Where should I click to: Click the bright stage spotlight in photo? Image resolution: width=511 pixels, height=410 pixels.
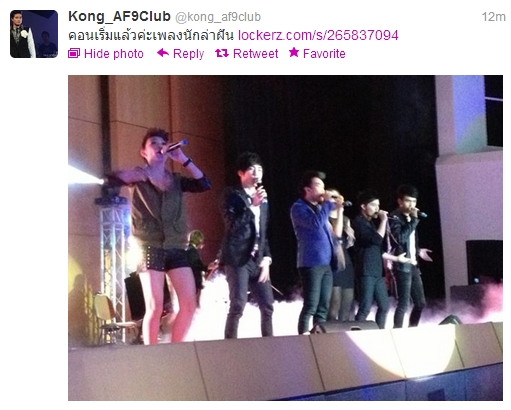(83, 176)
